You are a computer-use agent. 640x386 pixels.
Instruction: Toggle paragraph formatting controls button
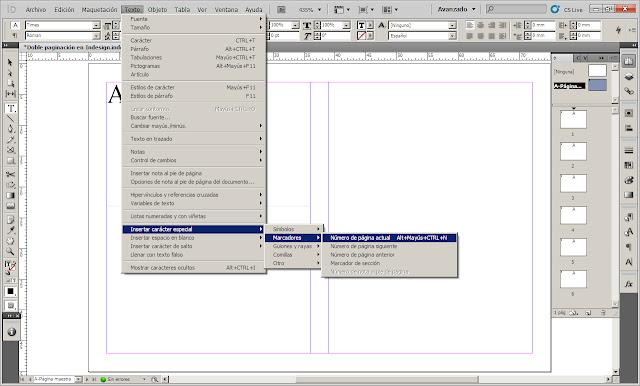pyautogui.click(x=15, y=35)
